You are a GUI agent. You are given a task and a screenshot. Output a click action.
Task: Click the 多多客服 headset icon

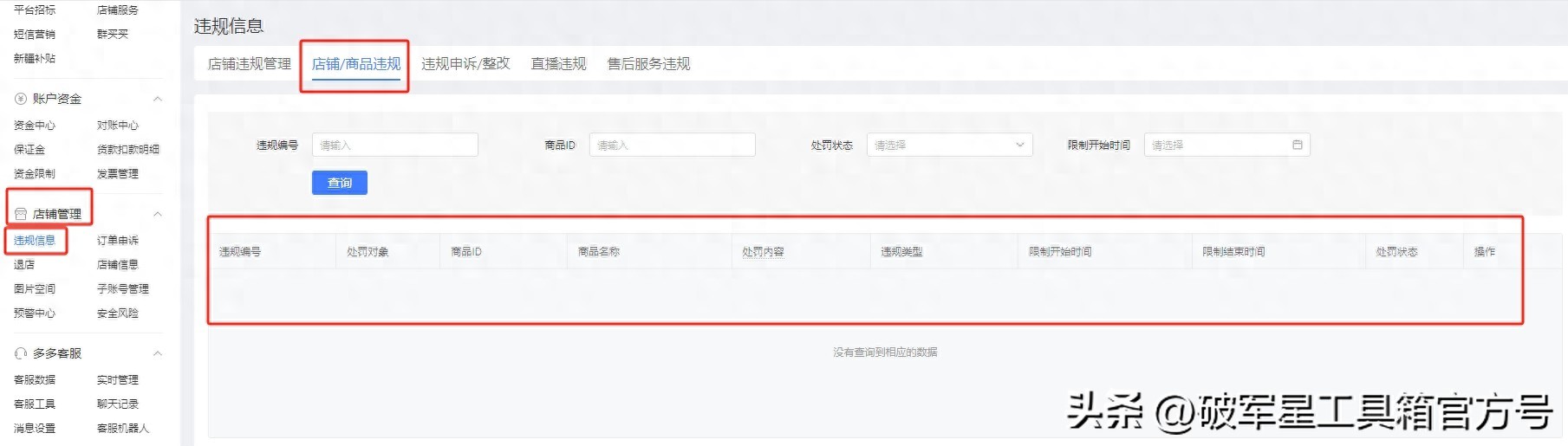coord(21,353)
